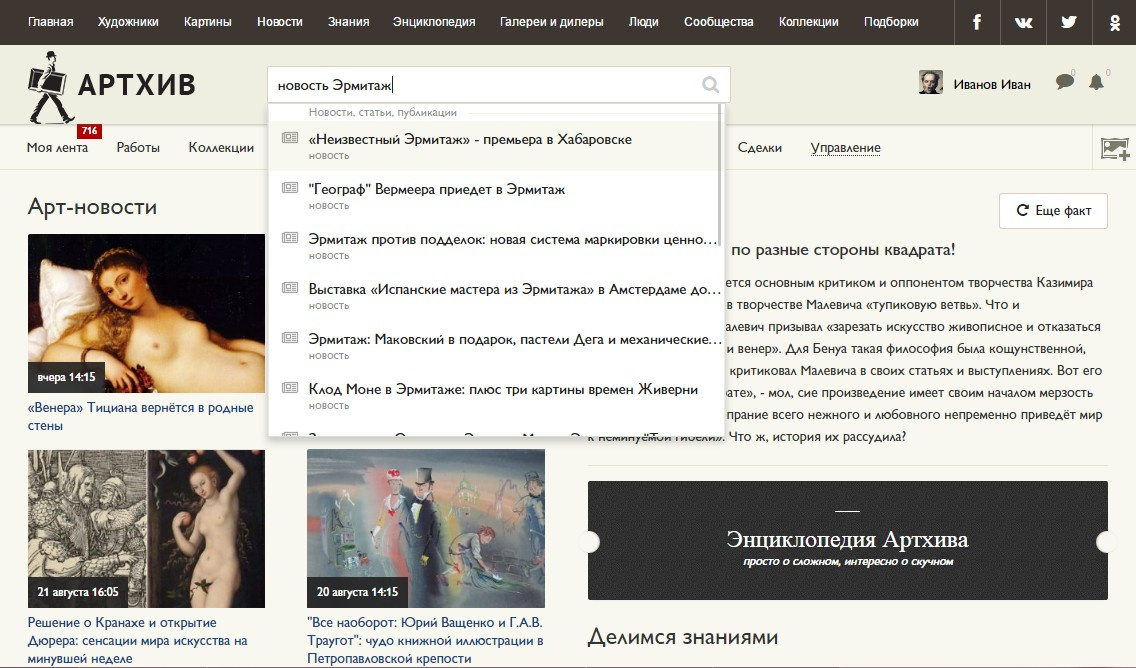Open messages speech bubble icon
This screenshot has width=1136, height=668.
point(1065,83)
